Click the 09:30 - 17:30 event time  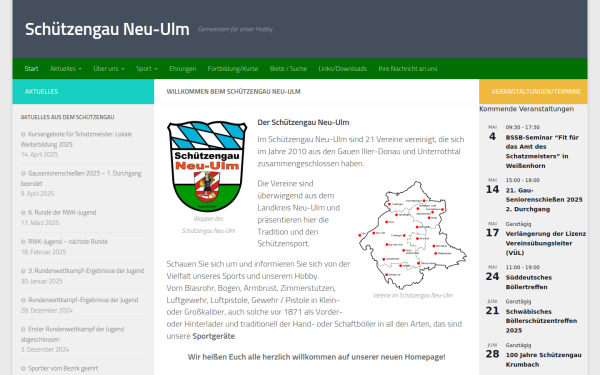(522, 127)
